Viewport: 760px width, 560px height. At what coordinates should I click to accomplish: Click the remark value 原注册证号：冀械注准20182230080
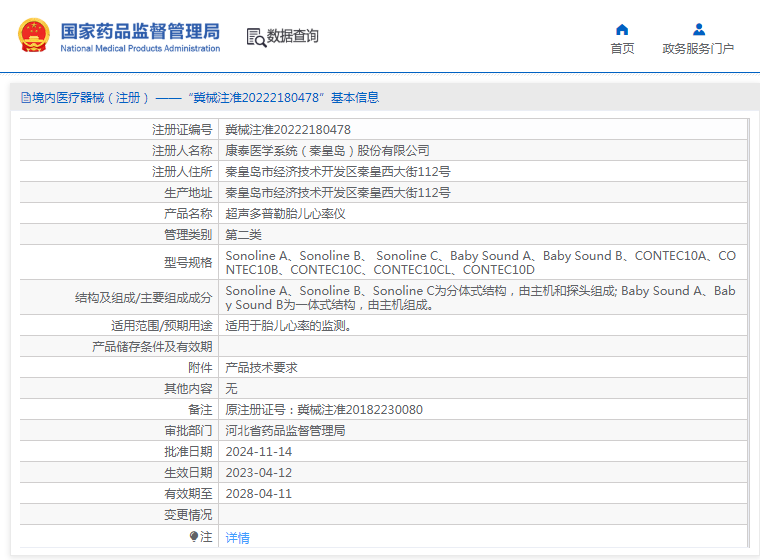tap(324, 410)
